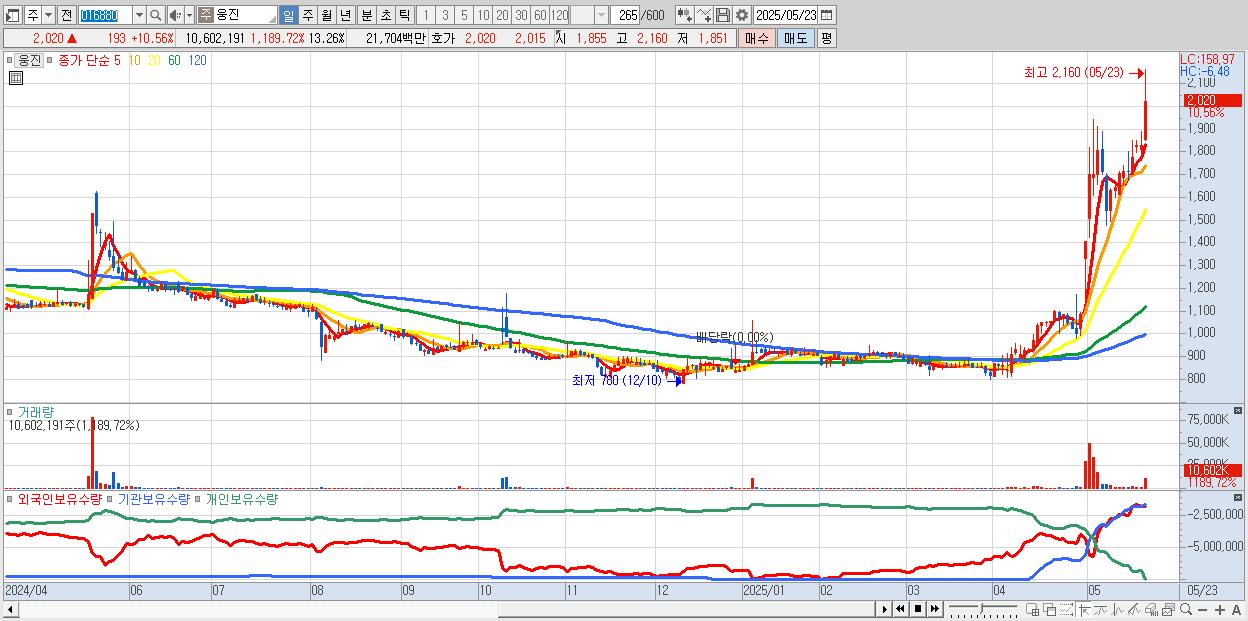Select the 120 interval button
This screenshot has height=621, width=1248.
click(x=559, y=15)
